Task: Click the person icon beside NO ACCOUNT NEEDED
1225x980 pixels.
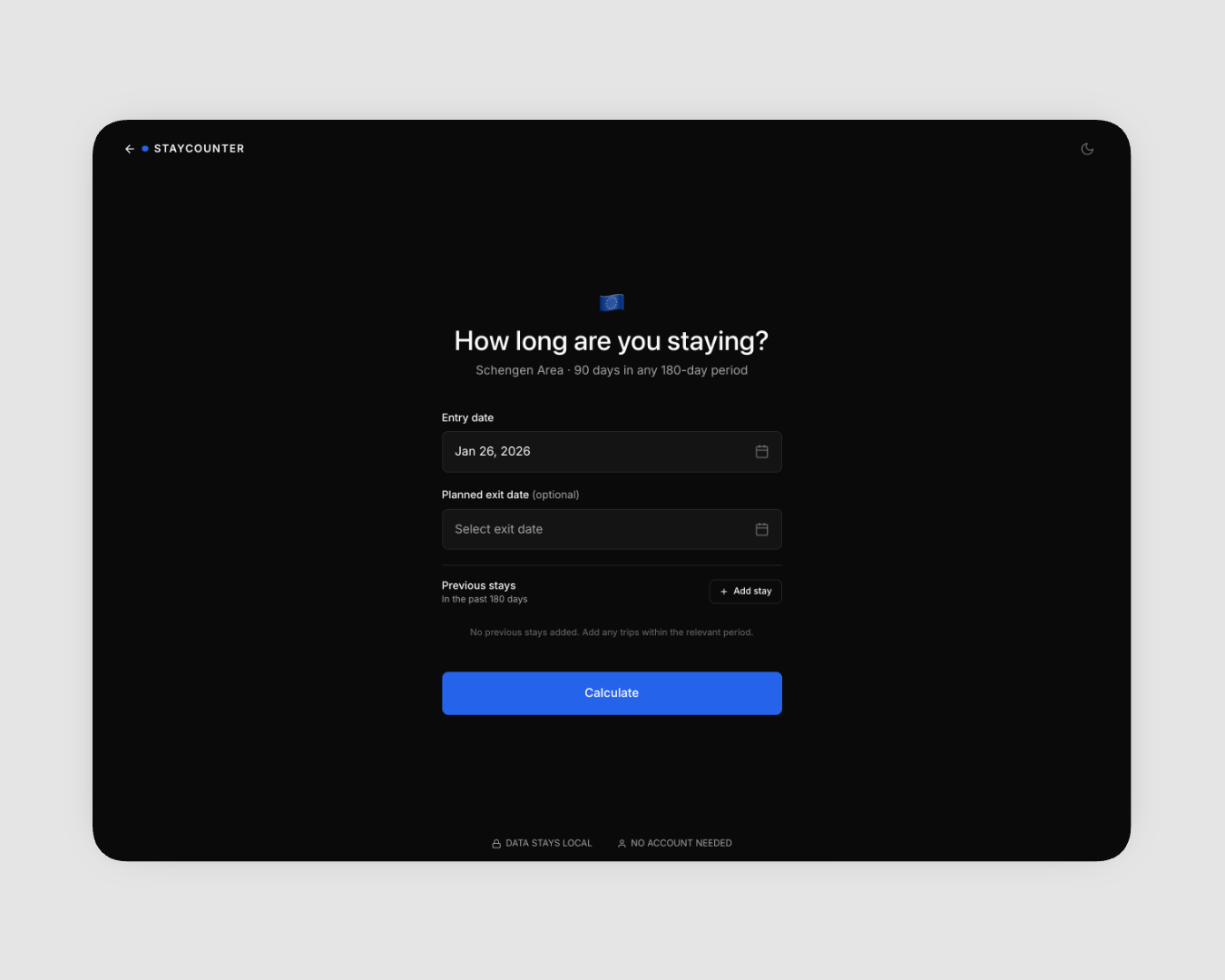Action: click(621, 843)
